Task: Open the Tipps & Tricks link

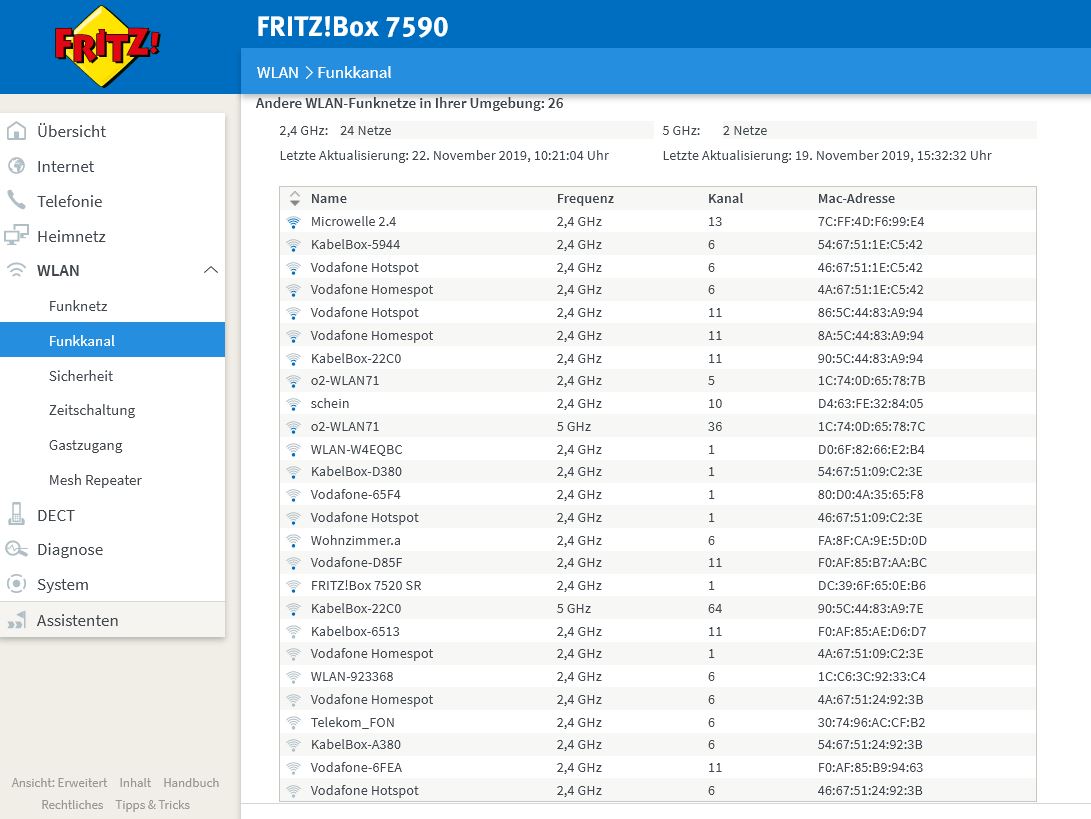Action: 152,804
